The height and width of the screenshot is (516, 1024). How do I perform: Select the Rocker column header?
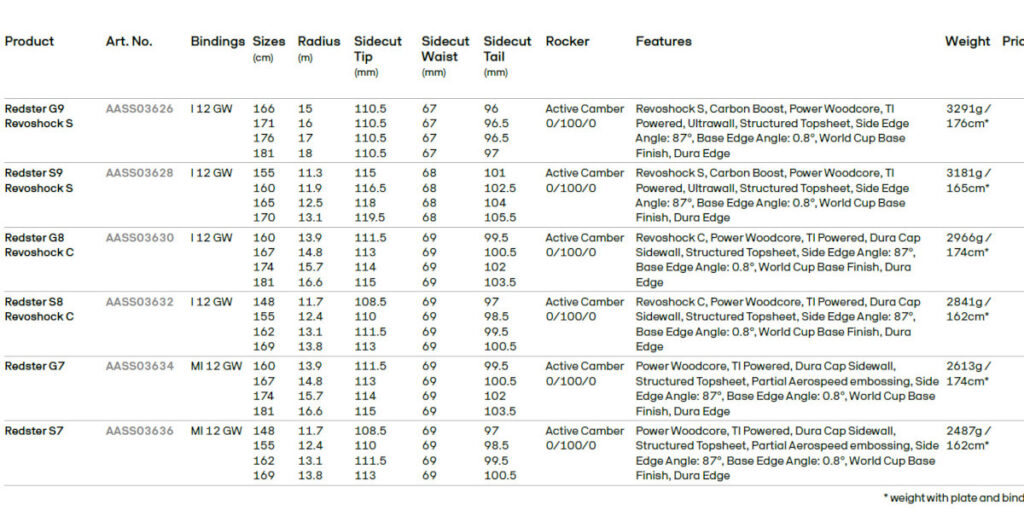click(567, 42)
